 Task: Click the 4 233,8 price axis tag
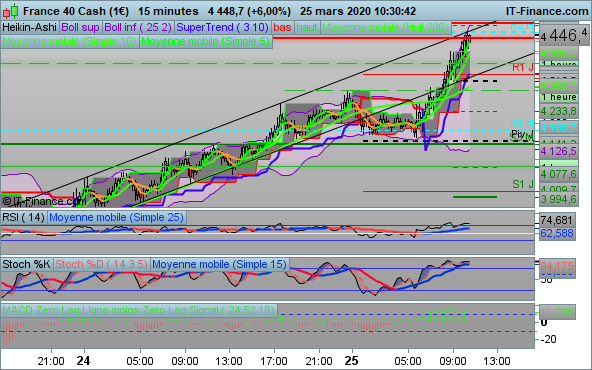pyautogui.click(x=558, y=111)
